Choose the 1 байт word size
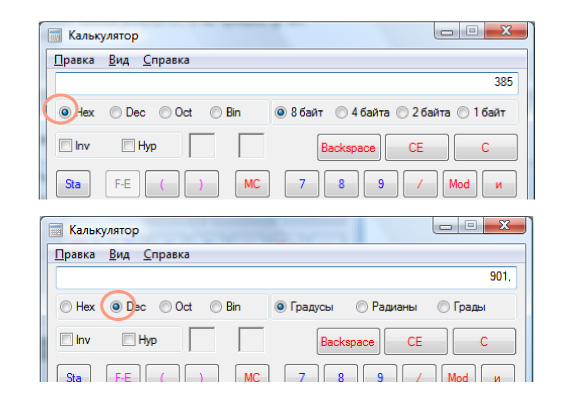 pos(463,112)
